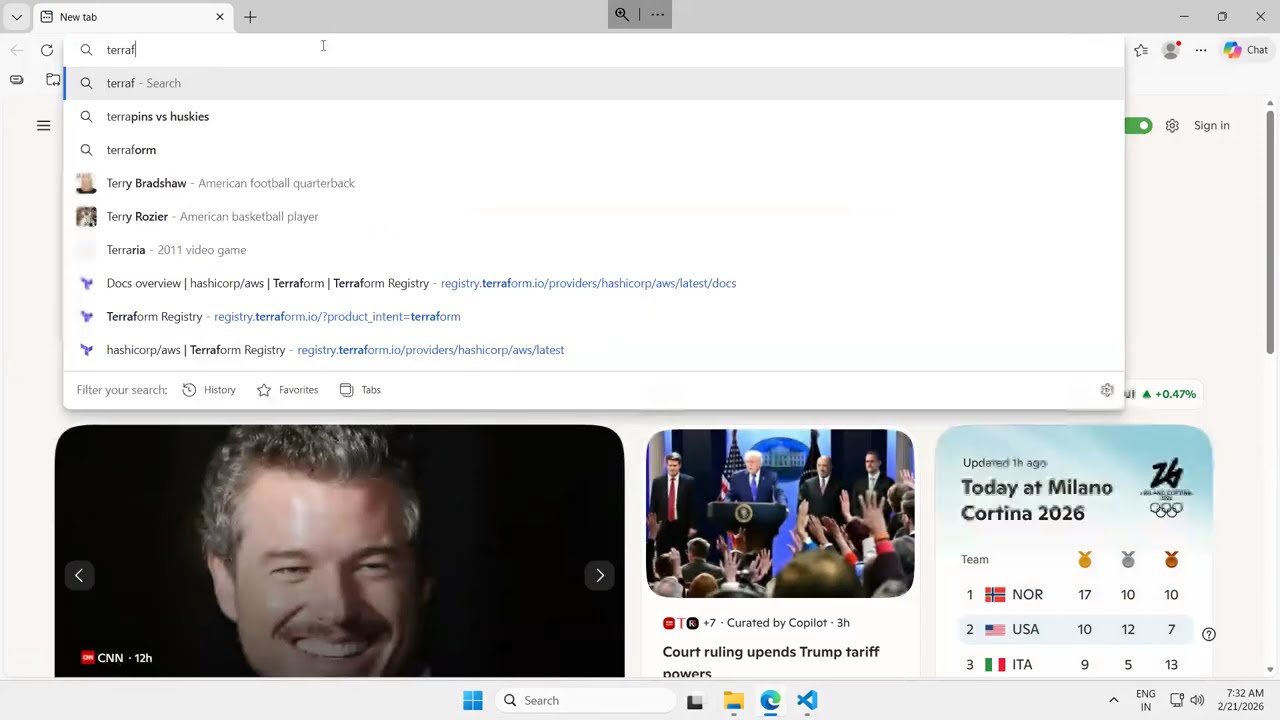Select Terry Rozier suggestion
This screenshot has width=1280, height=720.
594,216
